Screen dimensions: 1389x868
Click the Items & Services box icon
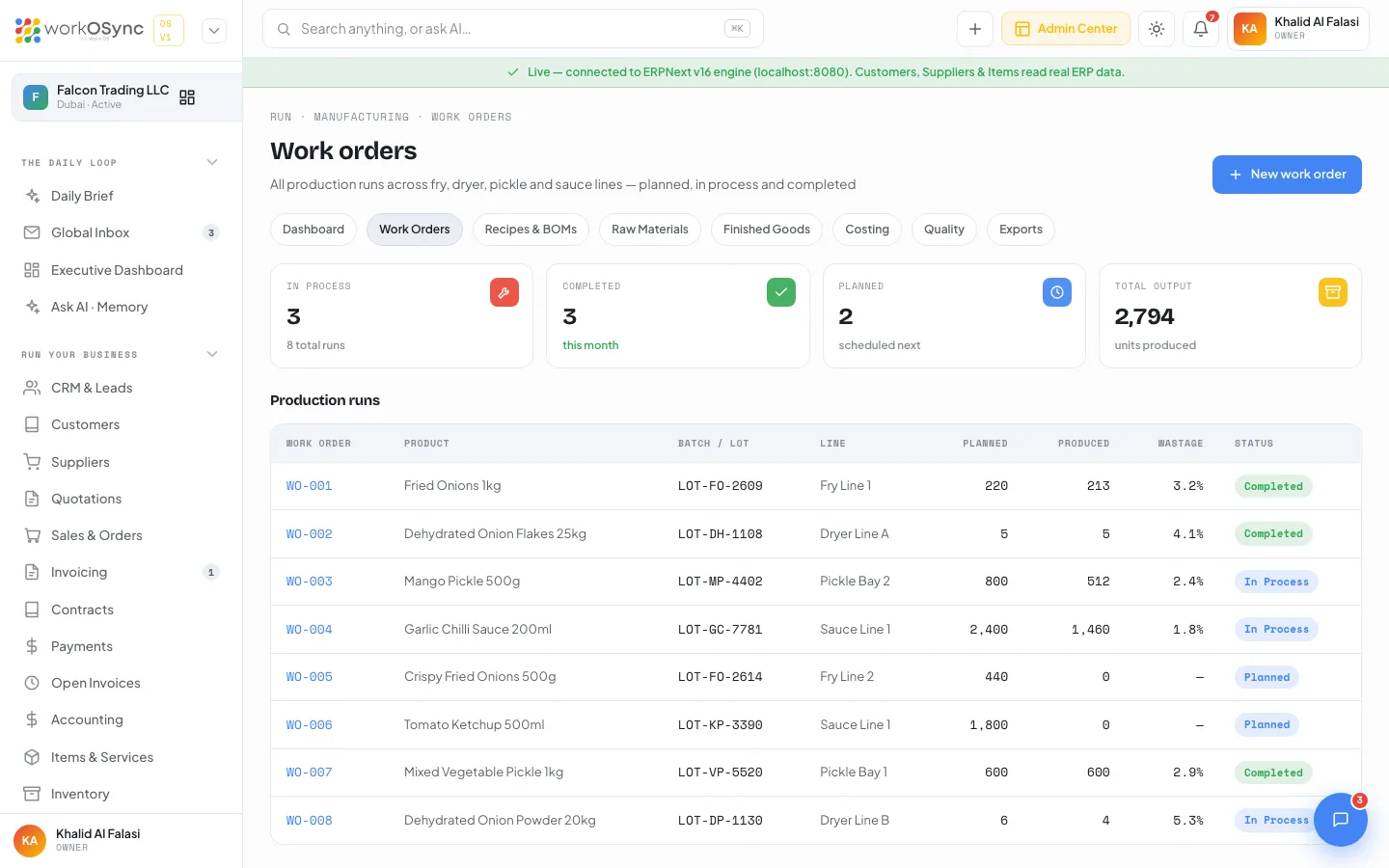pyautogui.click(x=32, y=757)
